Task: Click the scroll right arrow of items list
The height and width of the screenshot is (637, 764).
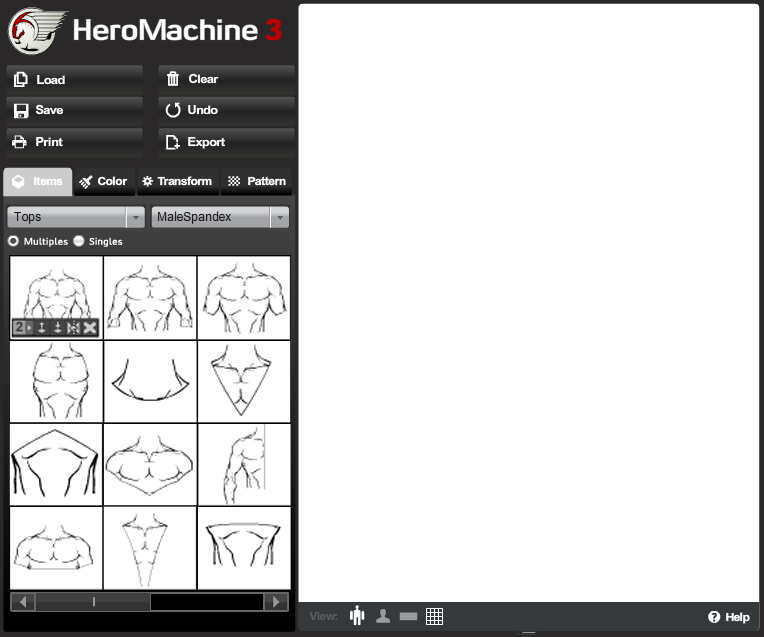Action: pos(276,602)
